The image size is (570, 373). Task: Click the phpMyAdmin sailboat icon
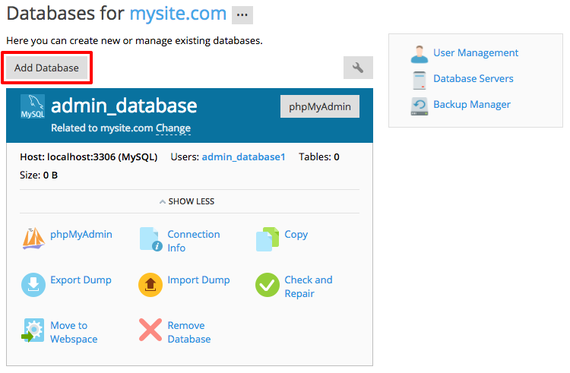pyautogui.click(x=33, y=238)
